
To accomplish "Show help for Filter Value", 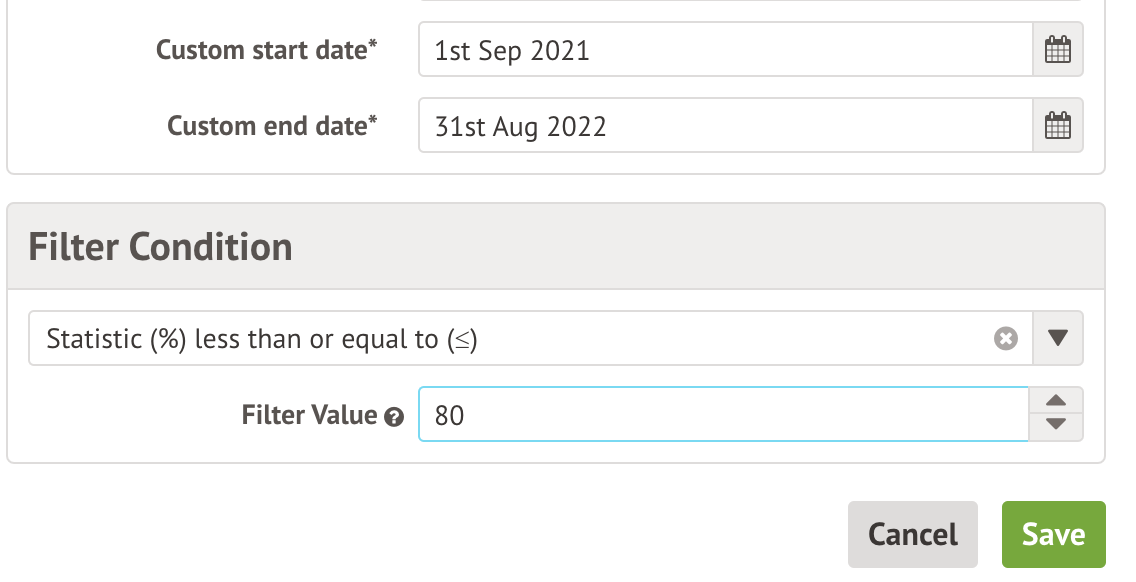I will coord(394,418).
